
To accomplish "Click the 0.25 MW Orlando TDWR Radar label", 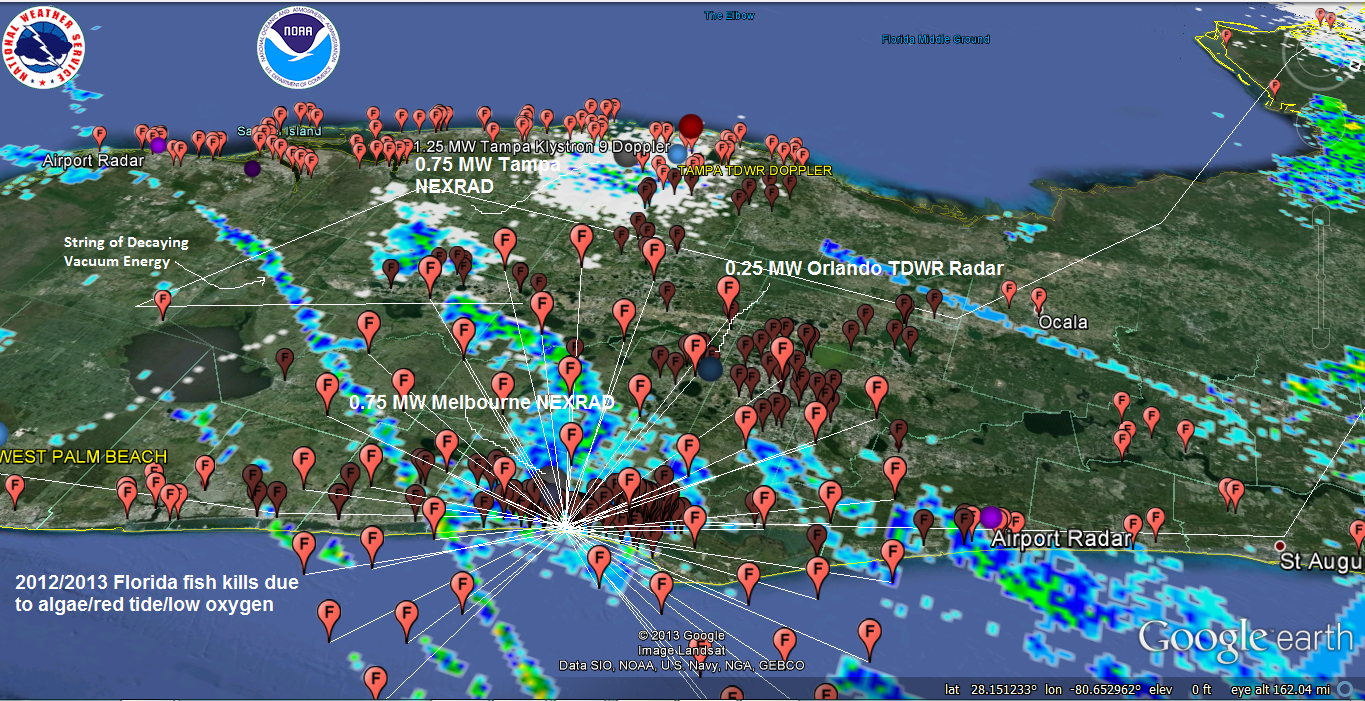I will pos(864,269).
